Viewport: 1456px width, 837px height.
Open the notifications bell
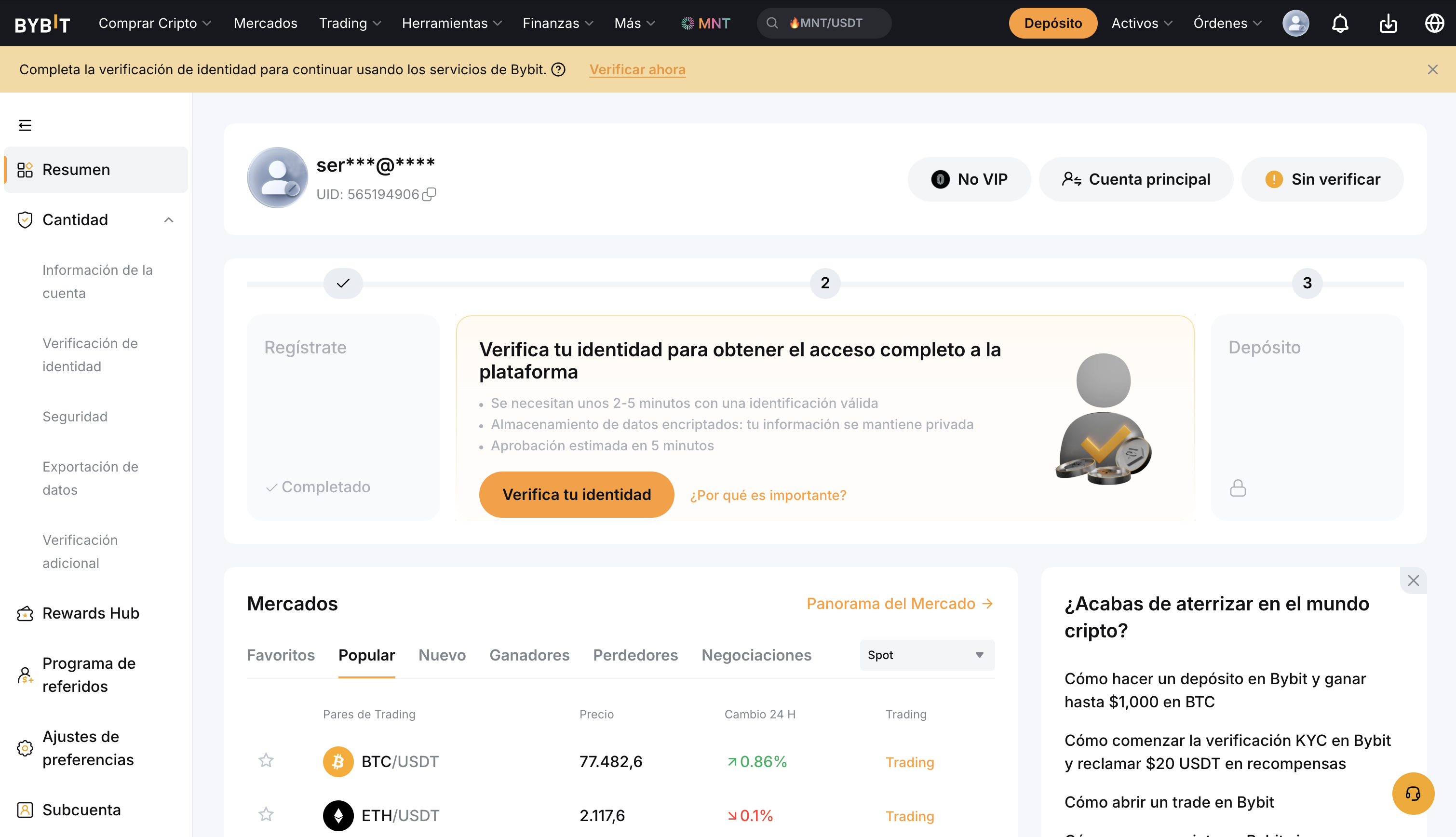coord(1340,24)
